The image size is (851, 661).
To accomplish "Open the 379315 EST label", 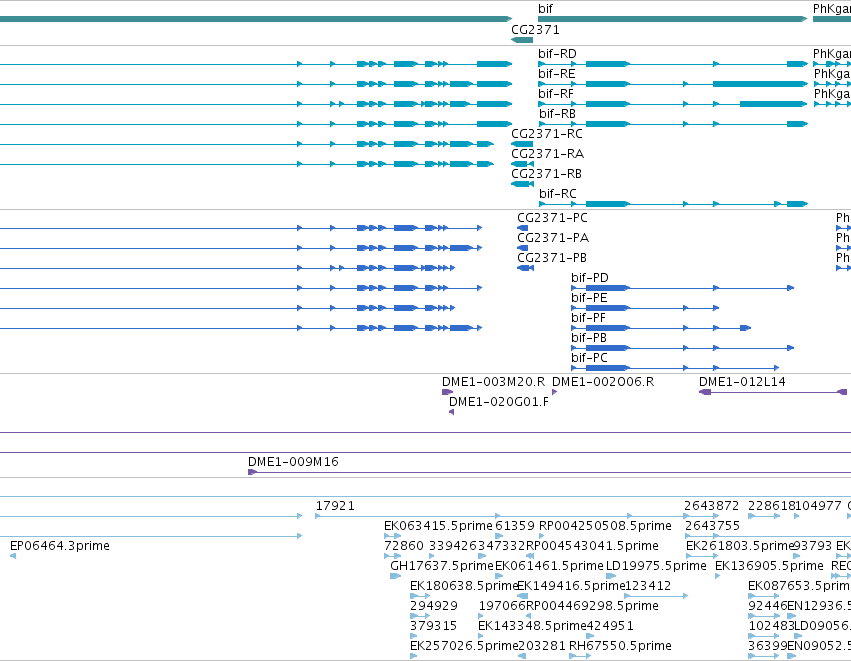I will click(x=433, y=626).
